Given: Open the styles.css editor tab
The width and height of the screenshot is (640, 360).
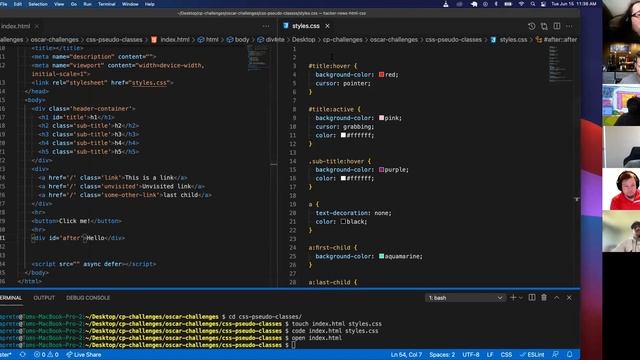Looking at the screenshot, I should coord(306,26).
